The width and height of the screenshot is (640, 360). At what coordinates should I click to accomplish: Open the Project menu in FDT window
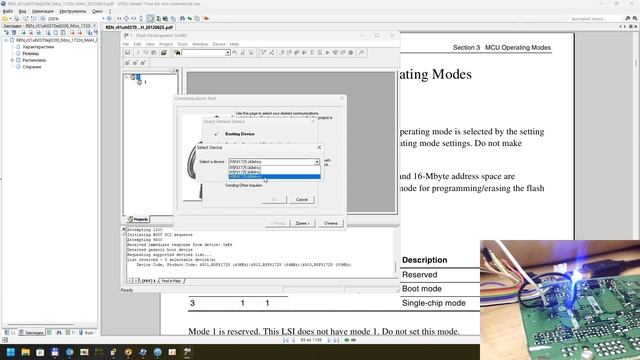[x=166, y=44]
